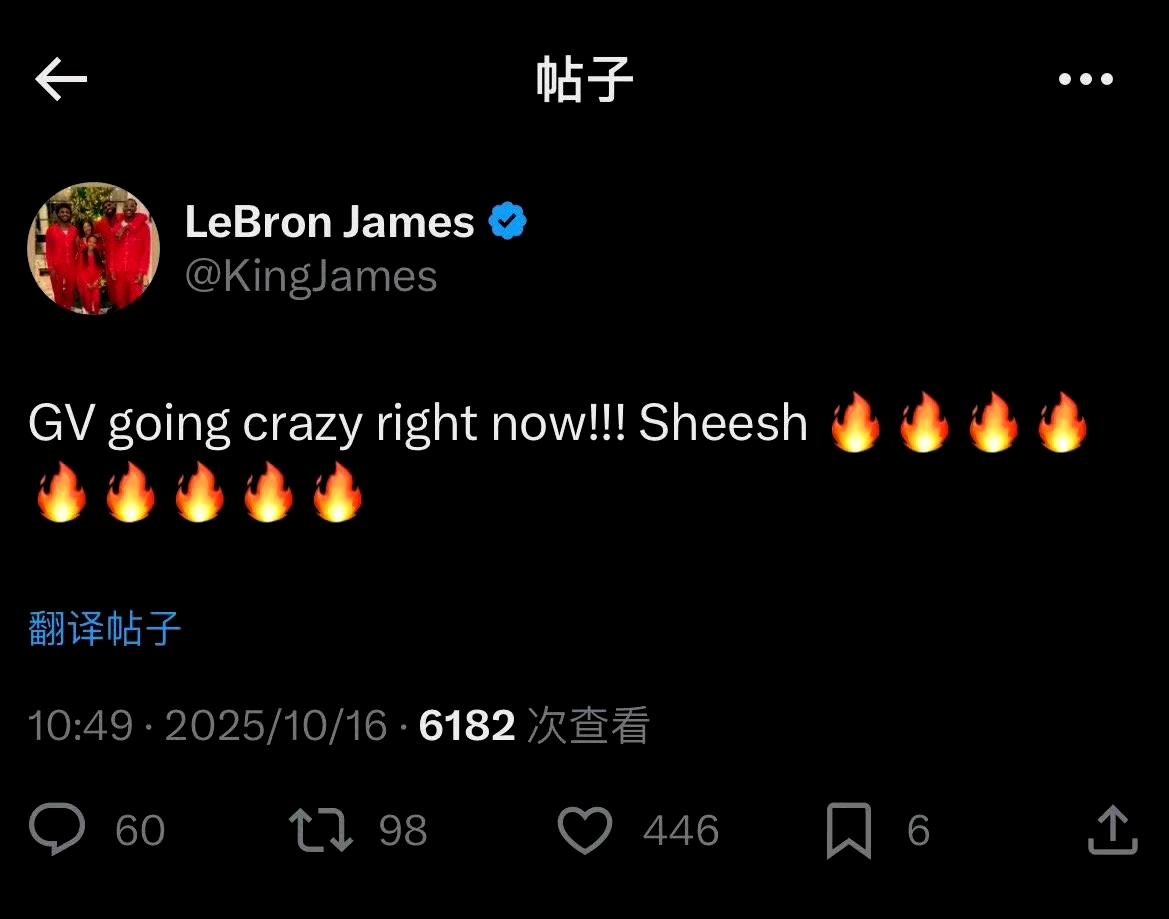Click the 帖子 page title
The height and width of the screenshot is (919, 1169).
(584, 79)
